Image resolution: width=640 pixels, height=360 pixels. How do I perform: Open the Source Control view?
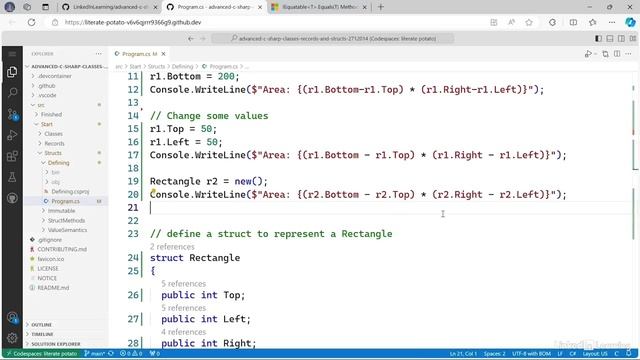[x=12, y=114]
